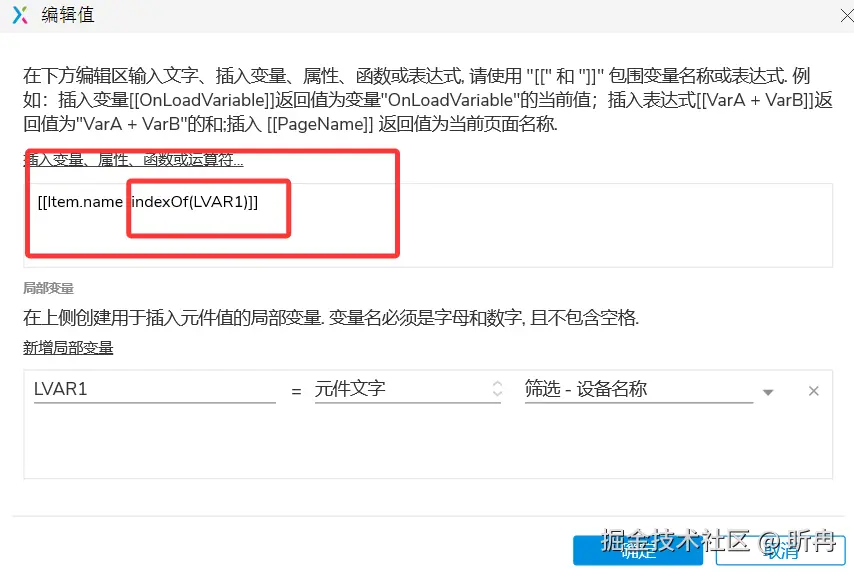
Task: Click the 新增局部变量 link
Action: (x=68, y=348)
